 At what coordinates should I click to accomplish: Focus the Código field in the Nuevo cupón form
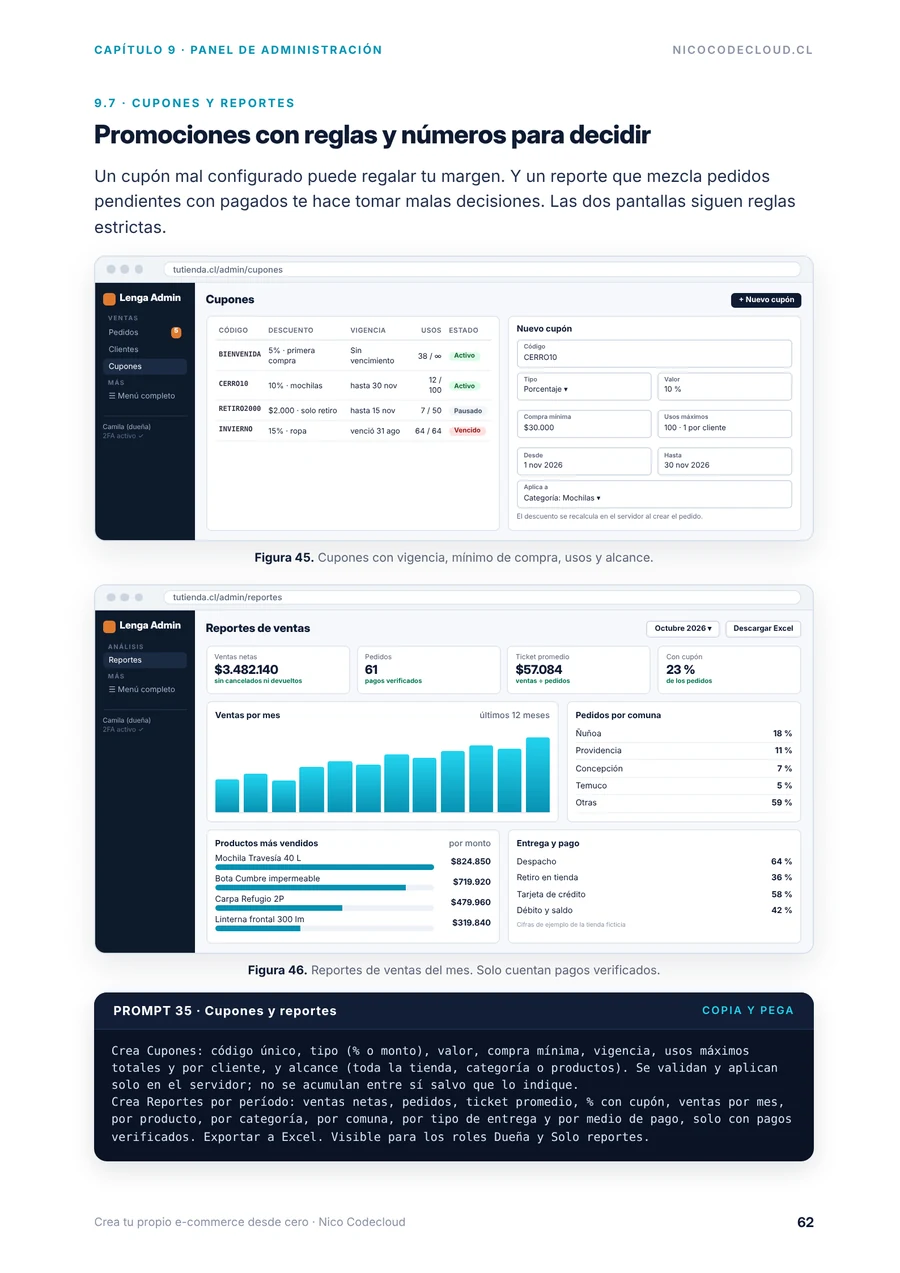[x=654, y=353]
